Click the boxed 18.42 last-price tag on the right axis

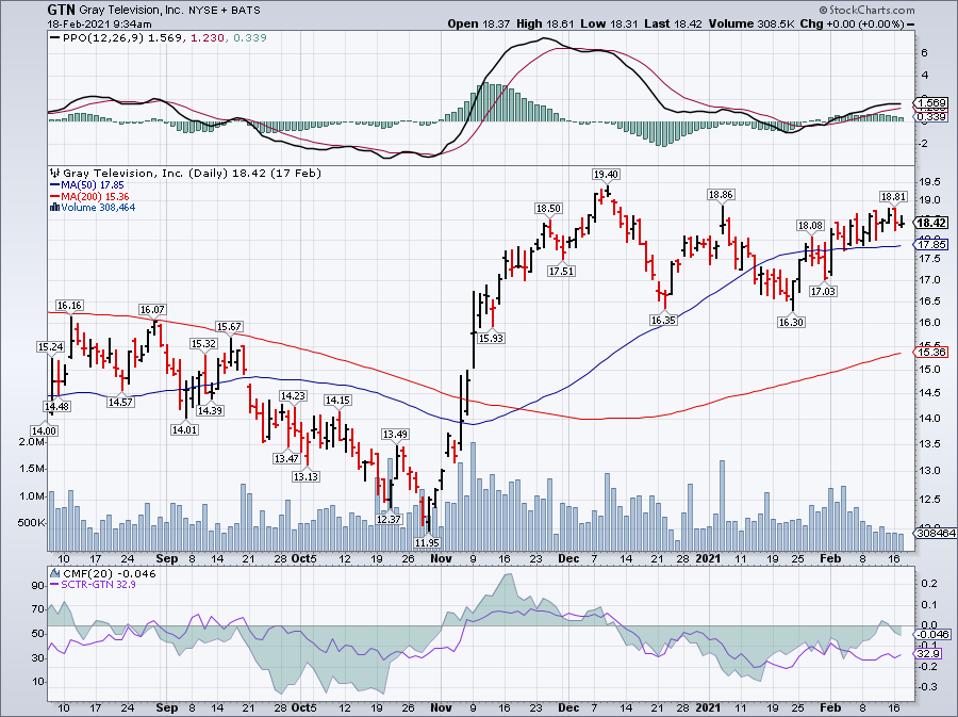pos(932,223)
